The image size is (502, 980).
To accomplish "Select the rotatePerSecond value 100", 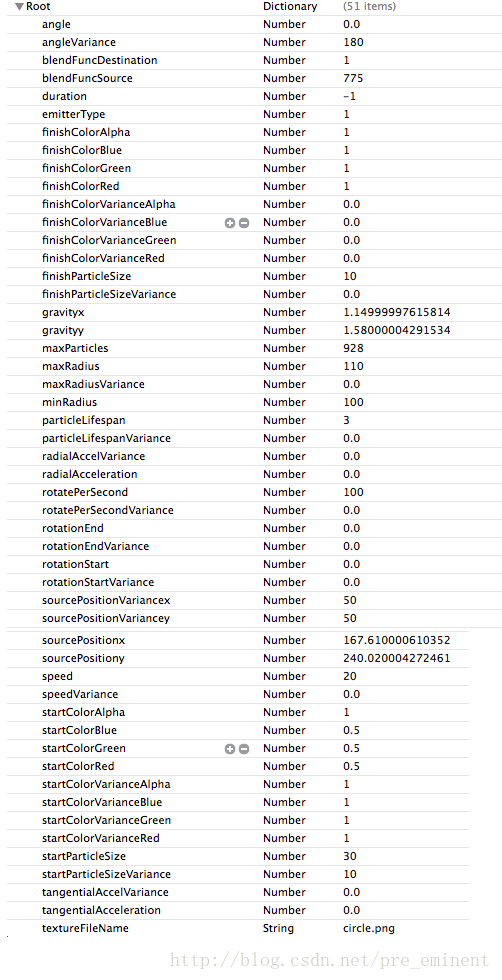I will [x=353, y=492].
